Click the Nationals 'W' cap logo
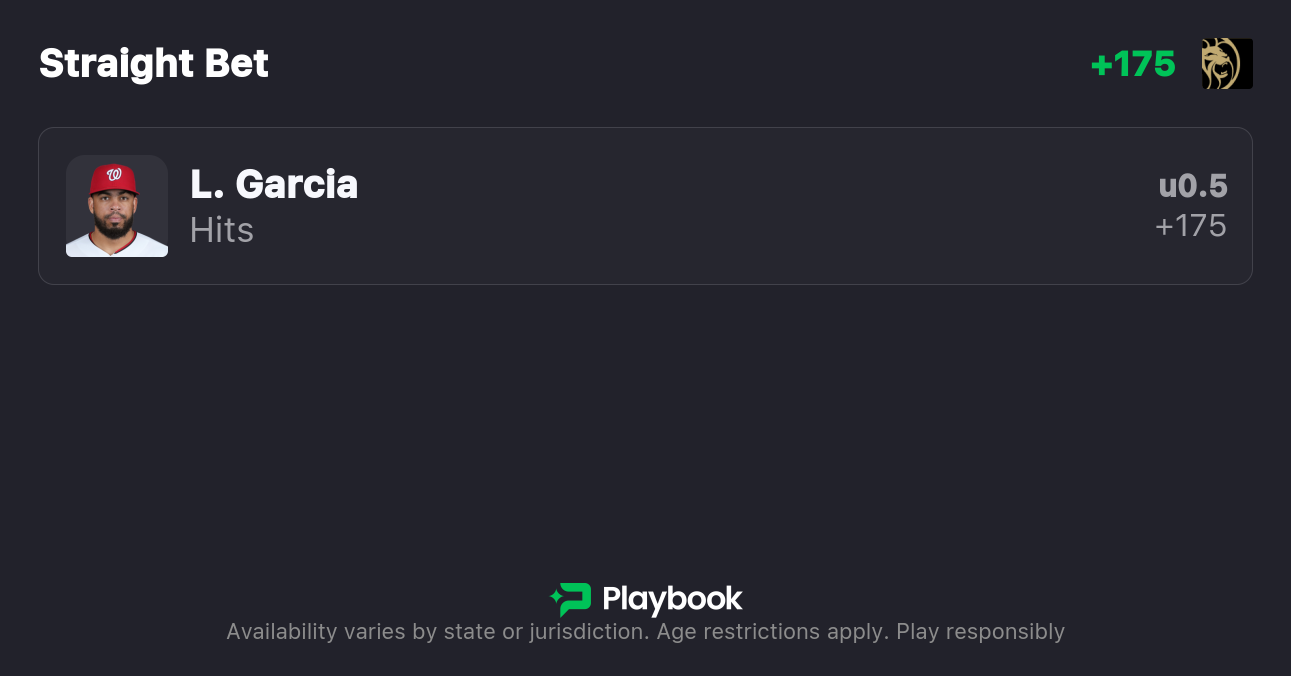 pos(115,175)
